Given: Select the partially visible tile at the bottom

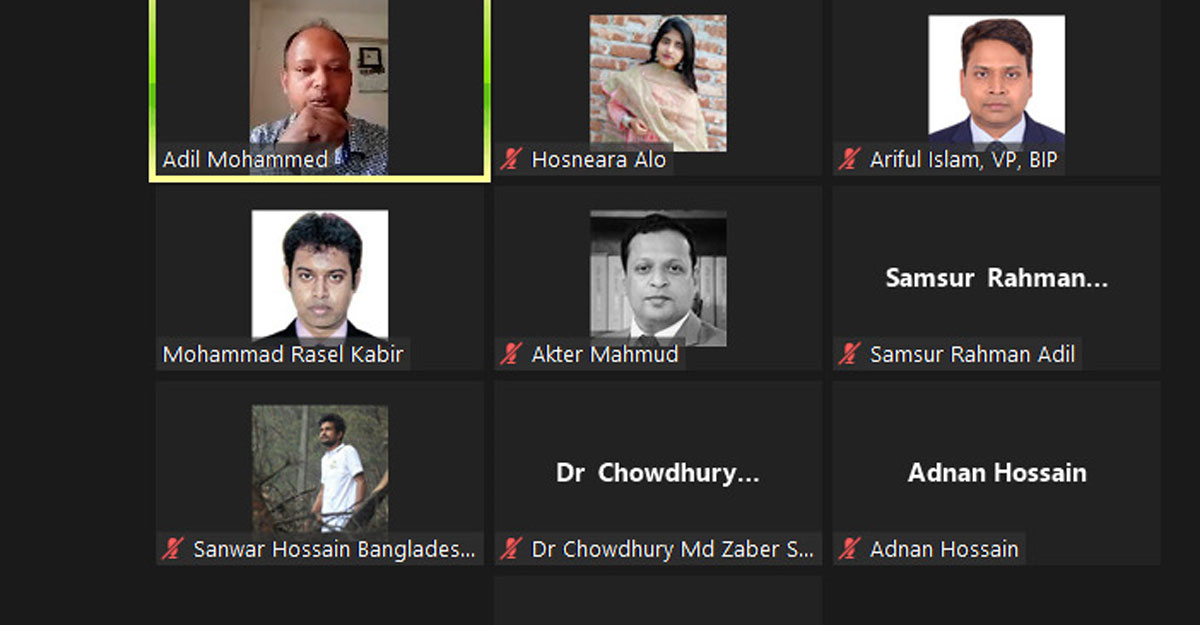Looking at the screenshot, I should tap(658, 600).
